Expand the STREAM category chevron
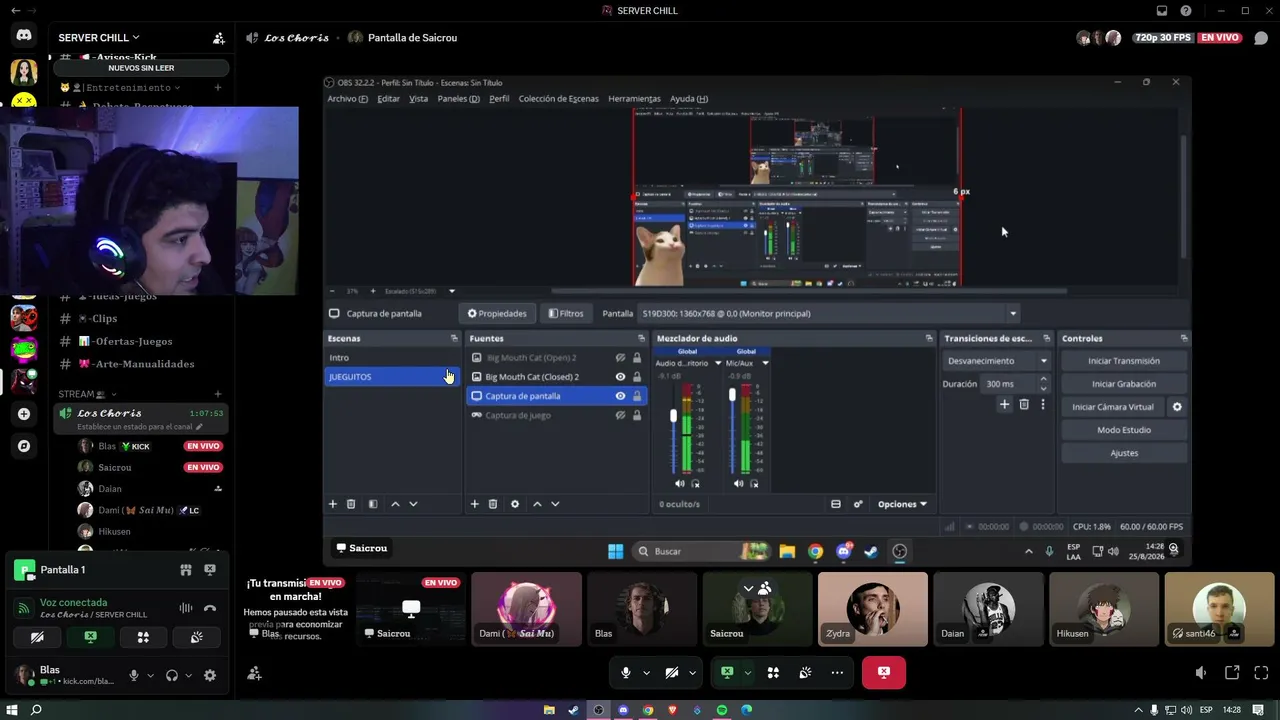1280x720 pixels. tap(113, 394)
